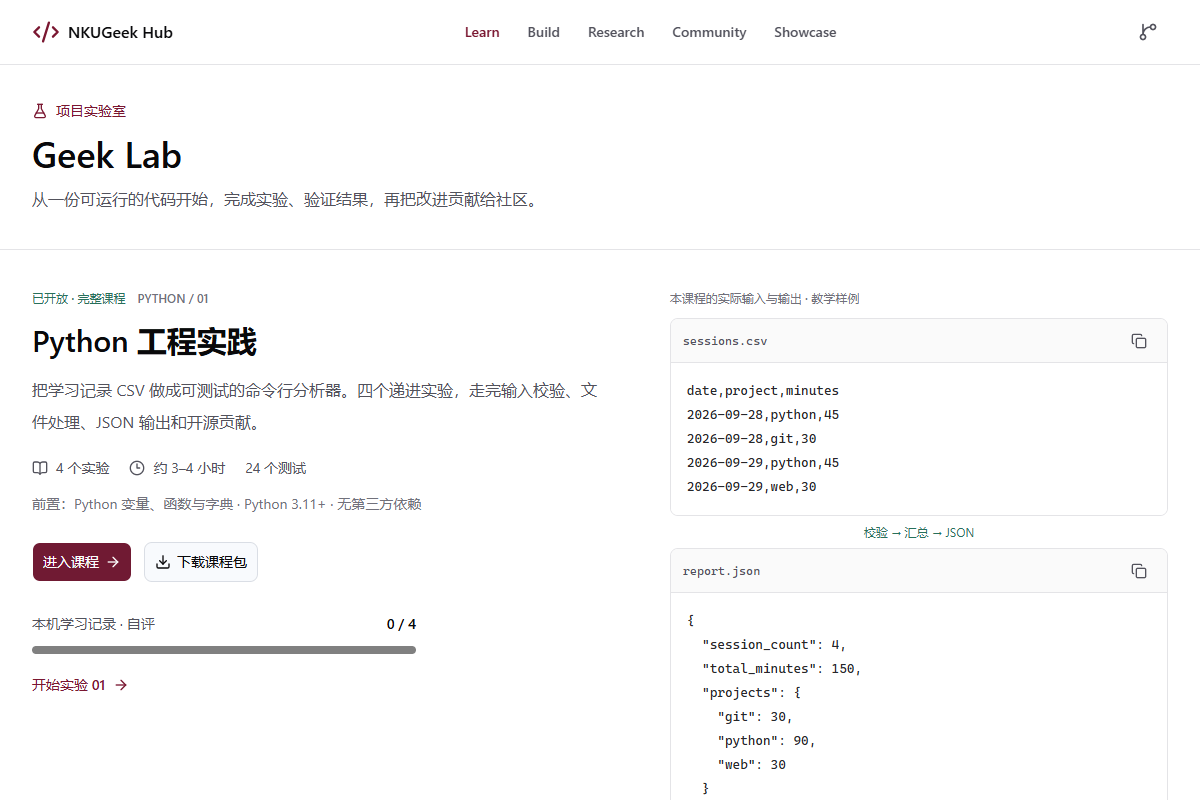Click the NKUGeek Hub code logo icon

click(46, 32)
